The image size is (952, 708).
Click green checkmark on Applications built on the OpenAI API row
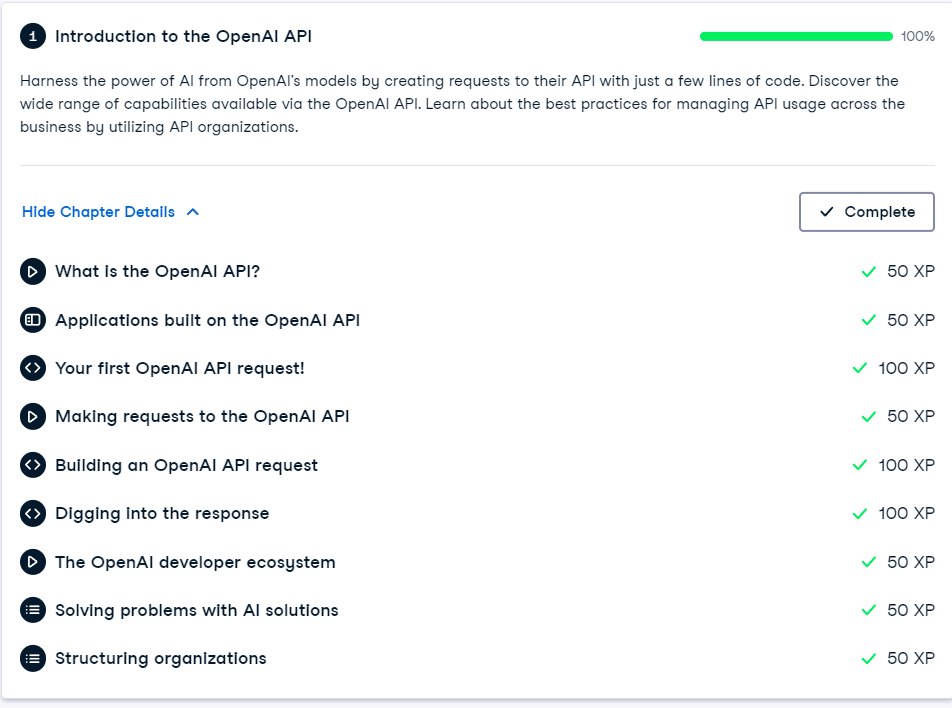coord(869,320)
